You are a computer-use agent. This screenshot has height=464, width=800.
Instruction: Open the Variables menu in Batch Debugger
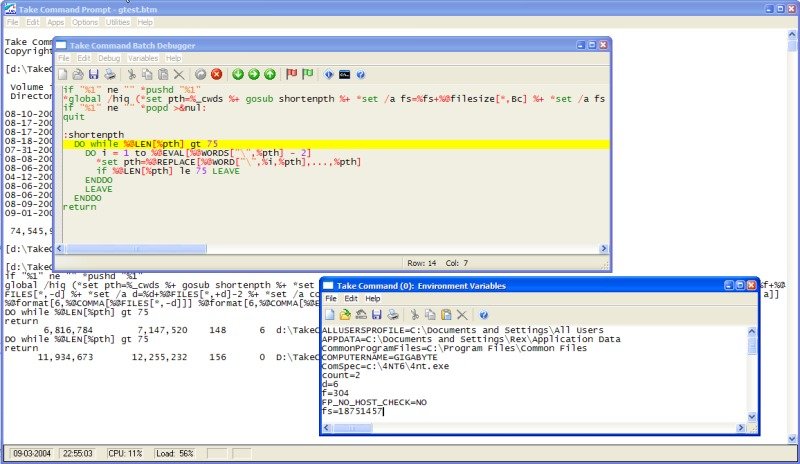coord(143,58)
